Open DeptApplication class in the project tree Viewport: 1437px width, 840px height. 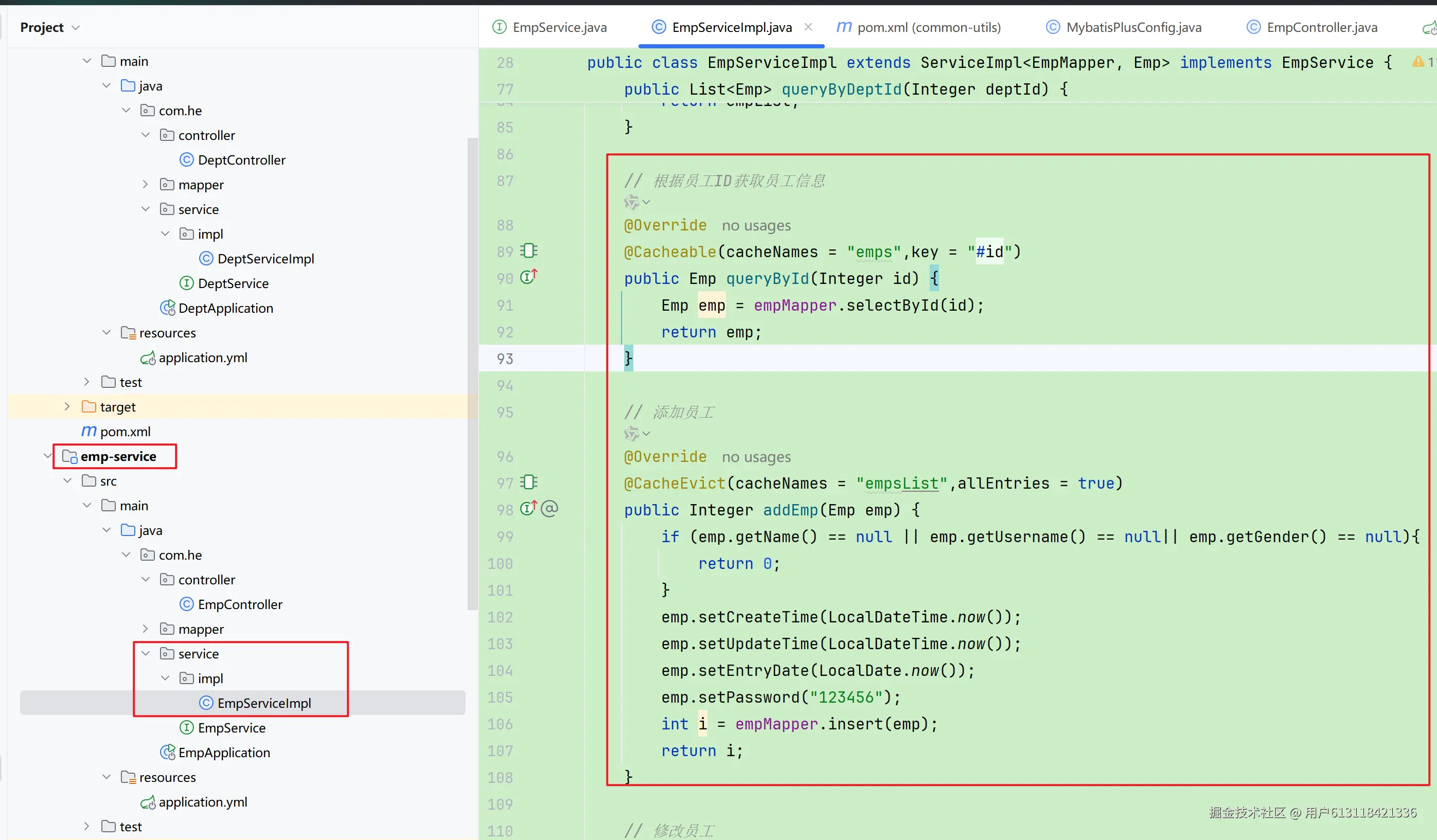[x=225, y=308]
